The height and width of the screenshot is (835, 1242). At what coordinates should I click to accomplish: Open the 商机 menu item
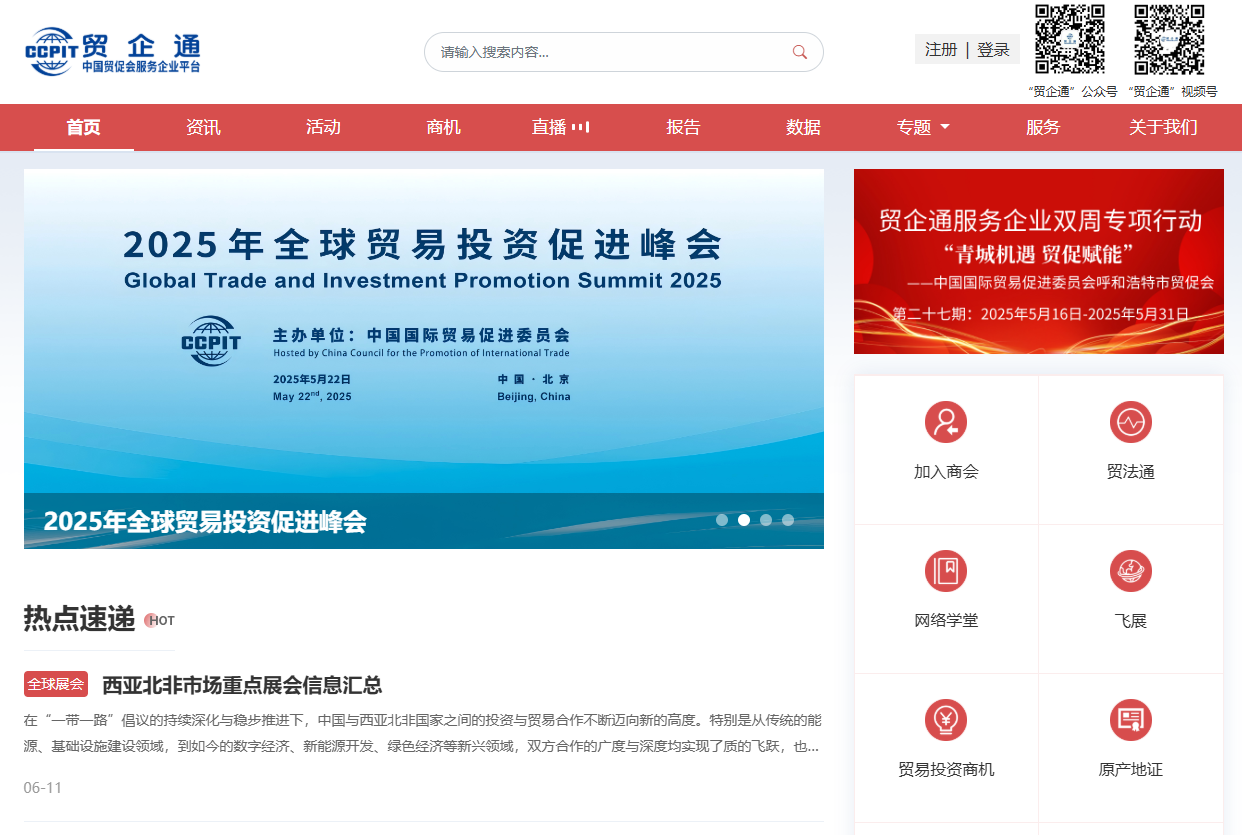(x=443, y=127)
